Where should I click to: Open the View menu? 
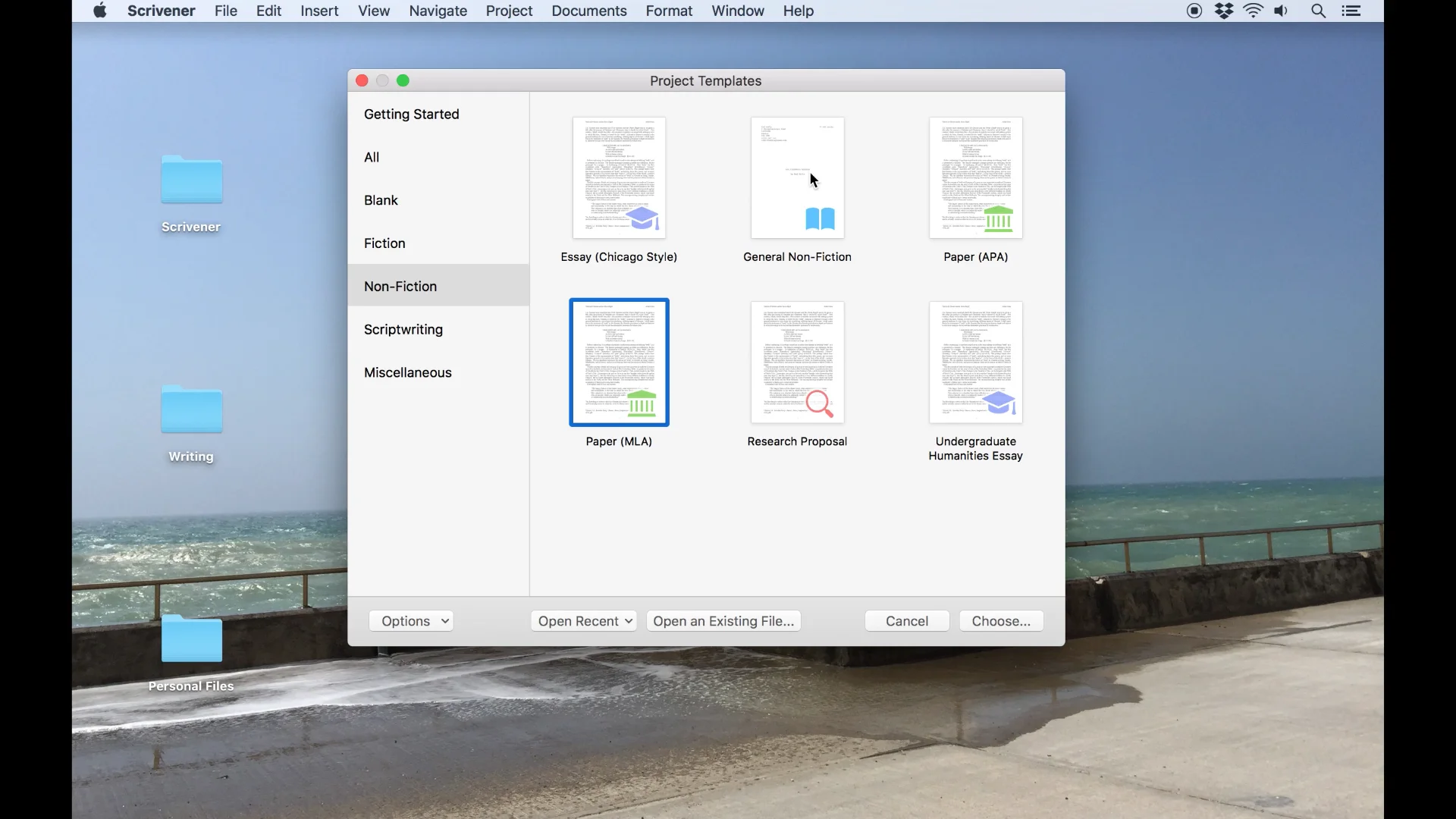(x=374, y=11)
